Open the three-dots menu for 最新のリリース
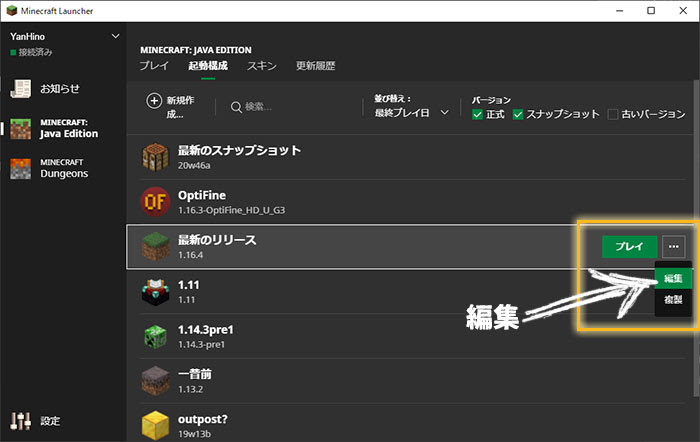700x442 pixels. [x=674, y=246]
